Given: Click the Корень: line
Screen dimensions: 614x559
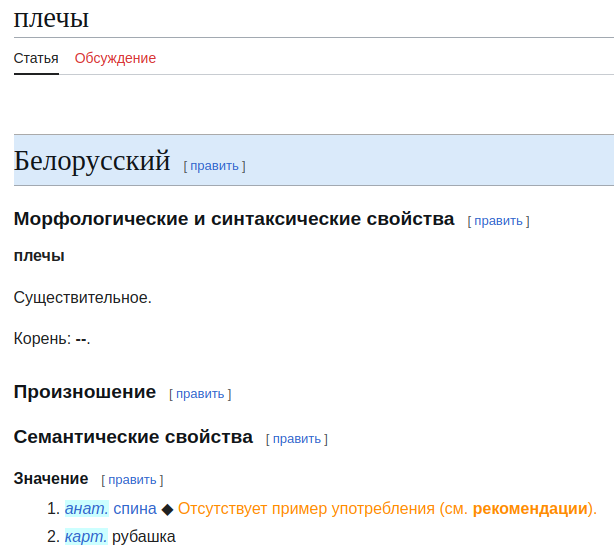Looking at the screenshot, I should (52, 339).
